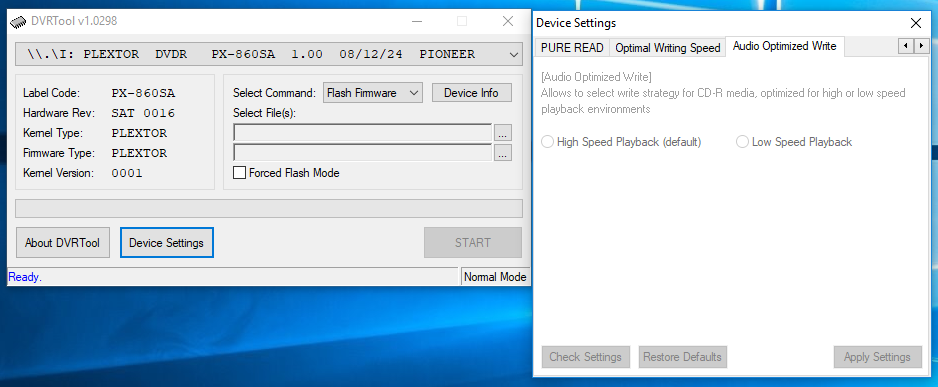This screenshot has width=938, height=387.
Task: Click the Check Settings button
Action: 585,357
